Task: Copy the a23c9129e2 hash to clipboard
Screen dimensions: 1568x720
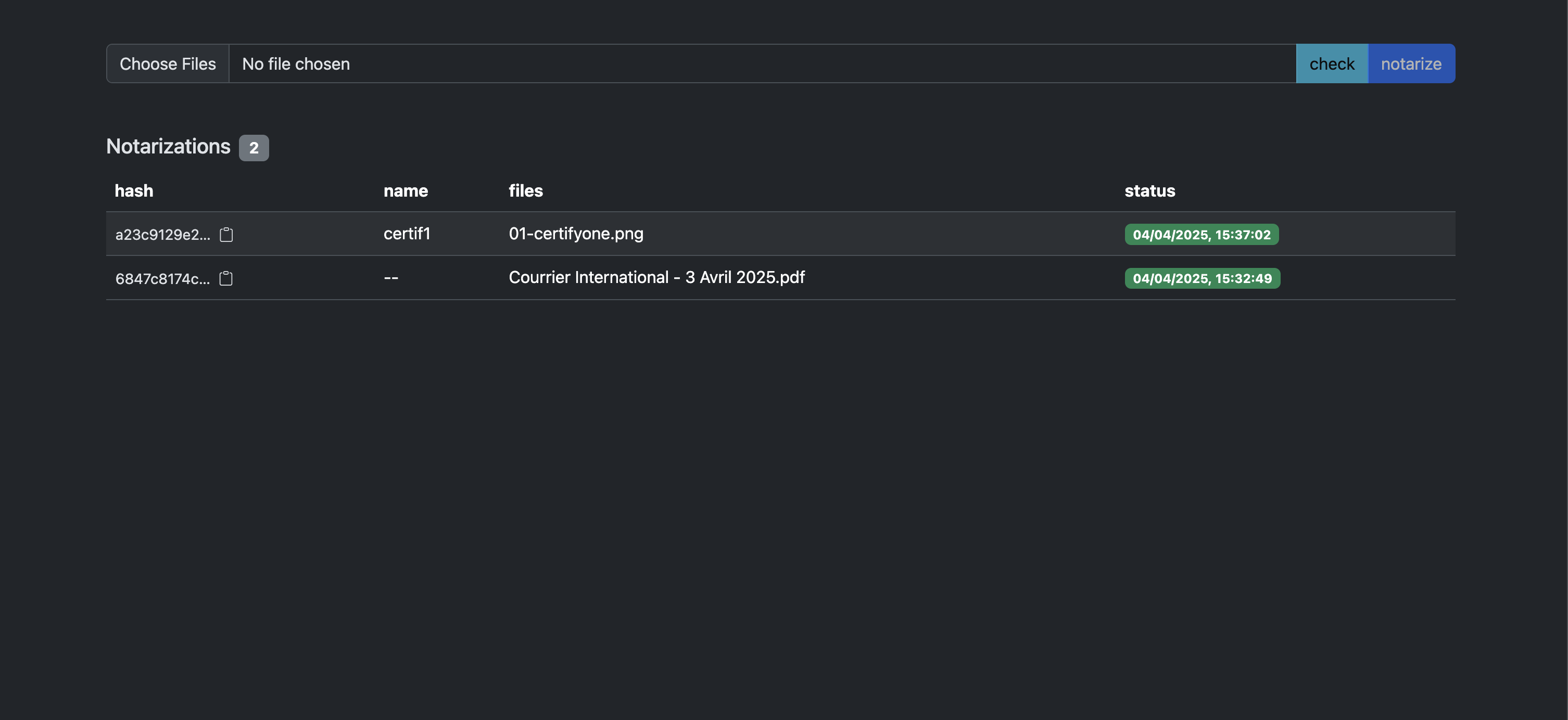Action: pos(226,235)
